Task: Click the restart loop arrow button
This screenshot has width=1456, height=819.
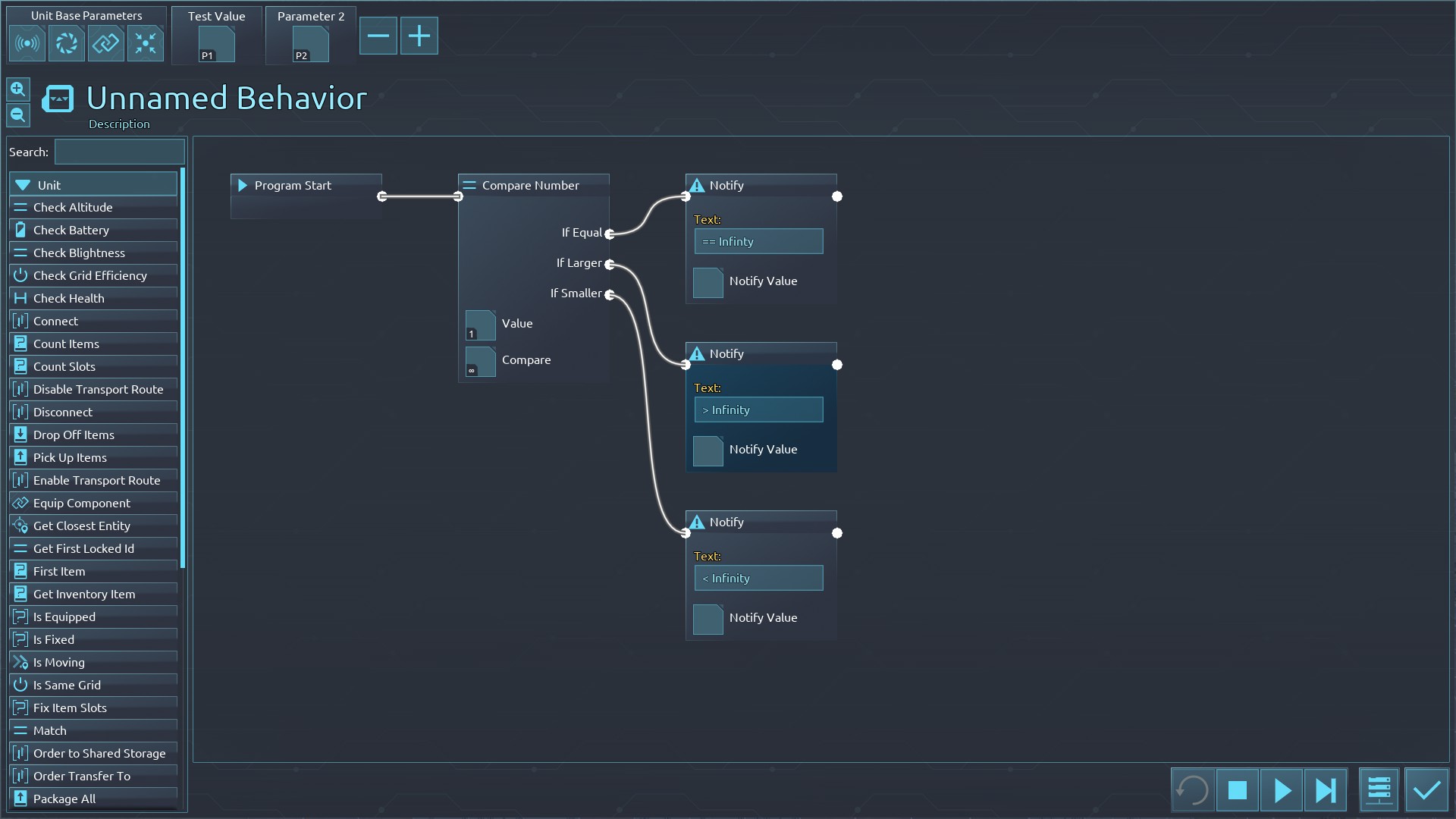Action: pyautogui.click(x=1192, y=791)
